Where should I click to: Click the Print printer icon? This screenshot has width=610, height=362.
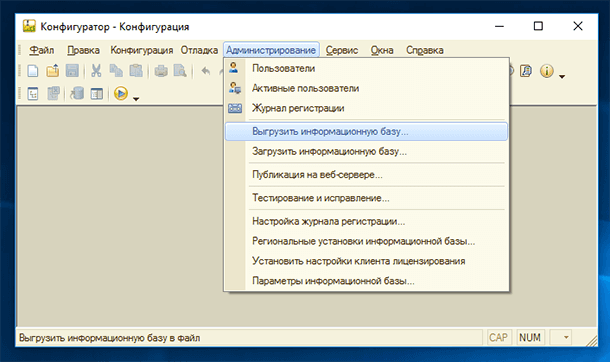coord(161,71)
